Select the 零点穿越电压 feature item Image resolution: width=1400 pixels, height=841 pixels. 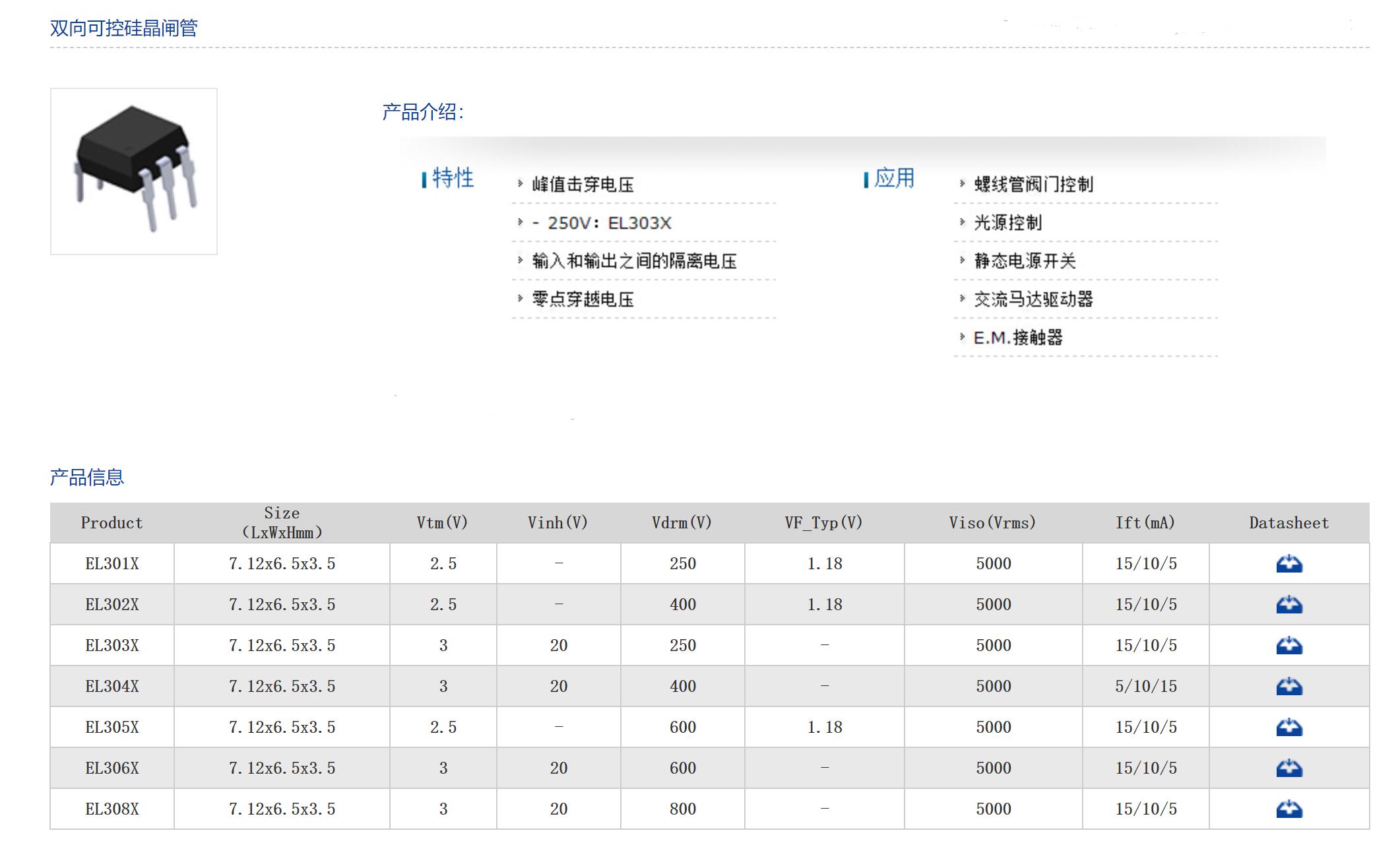[x=583, y=299]
